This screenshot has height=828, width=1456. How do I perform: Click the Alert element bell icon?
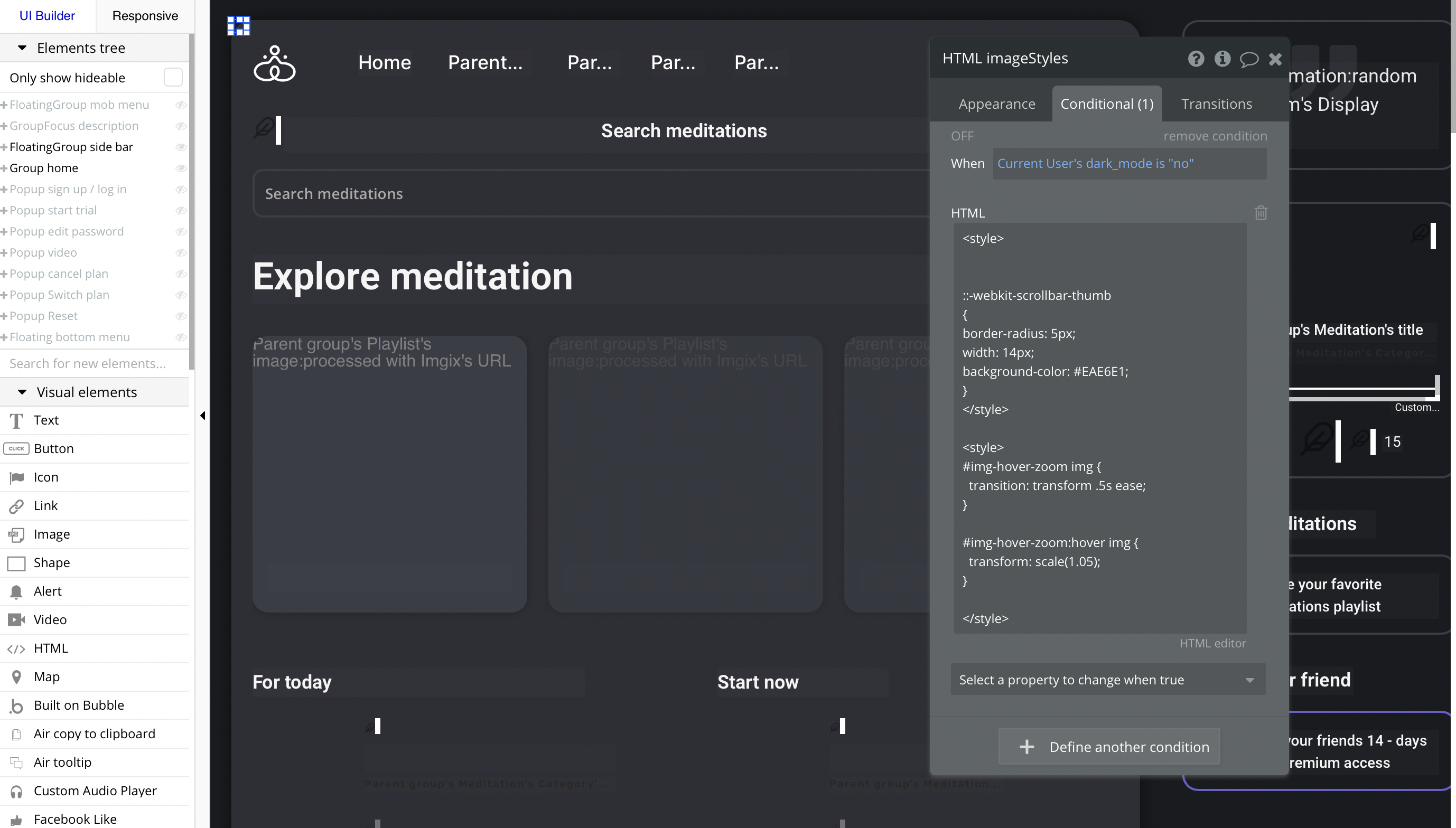[x=16, y=591]
